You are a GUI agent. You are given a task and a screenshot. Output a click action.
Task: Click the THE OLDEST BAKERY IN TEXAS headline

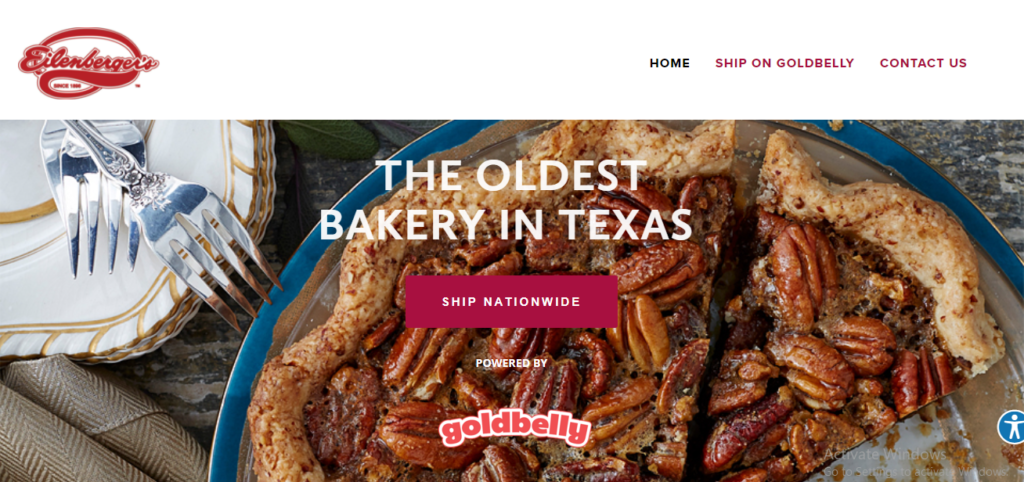tap(505, 200)
